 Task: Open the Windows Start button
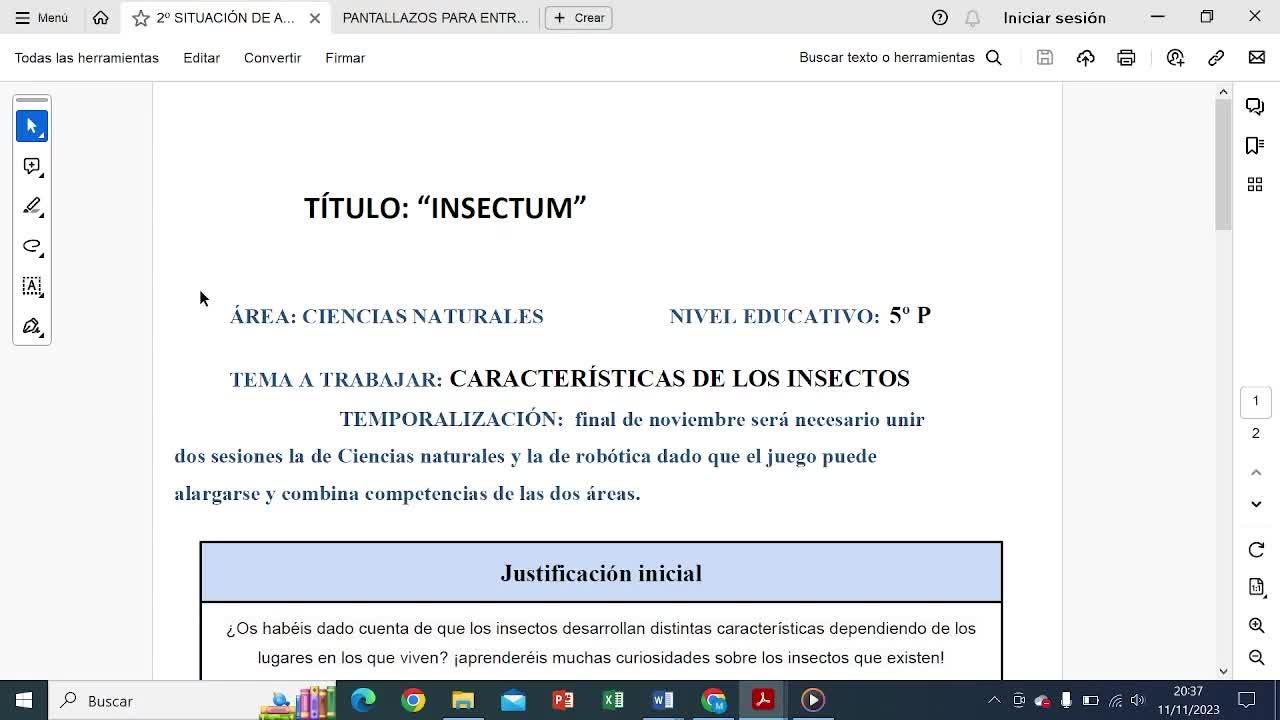tap(24, 700)
